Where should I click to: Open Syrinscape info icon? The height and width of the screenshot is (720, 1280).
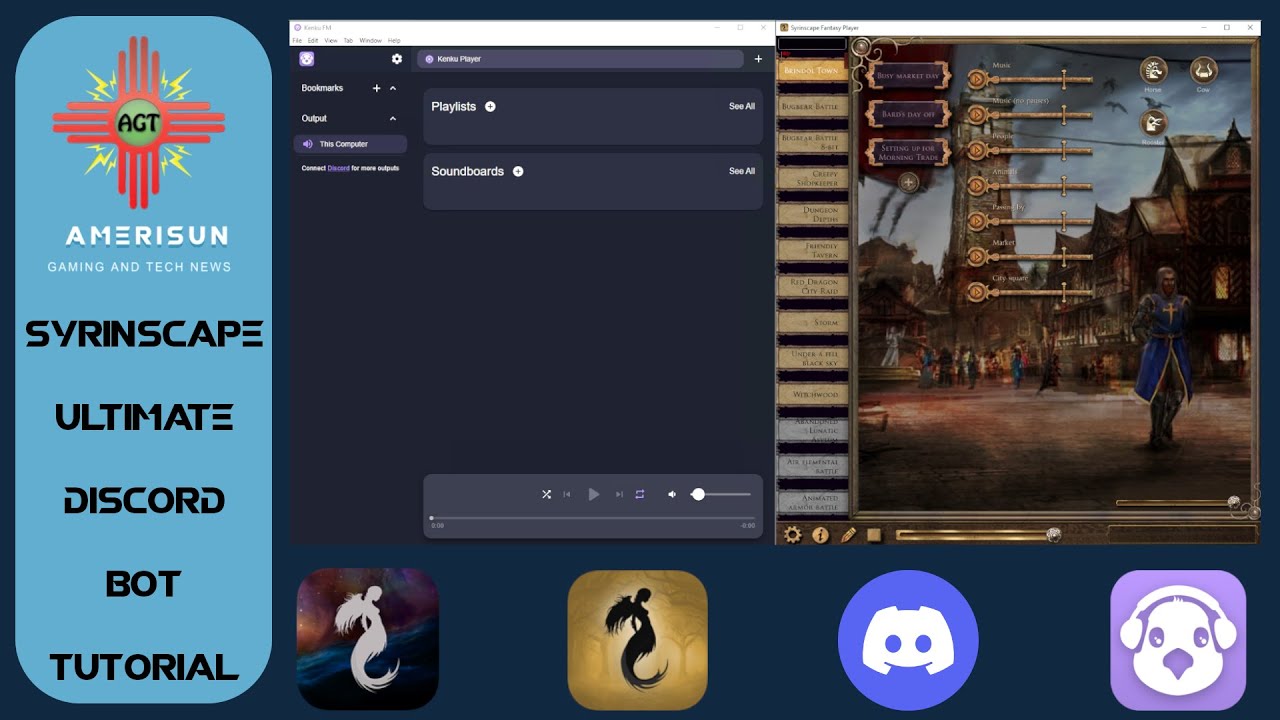(820, 535)
